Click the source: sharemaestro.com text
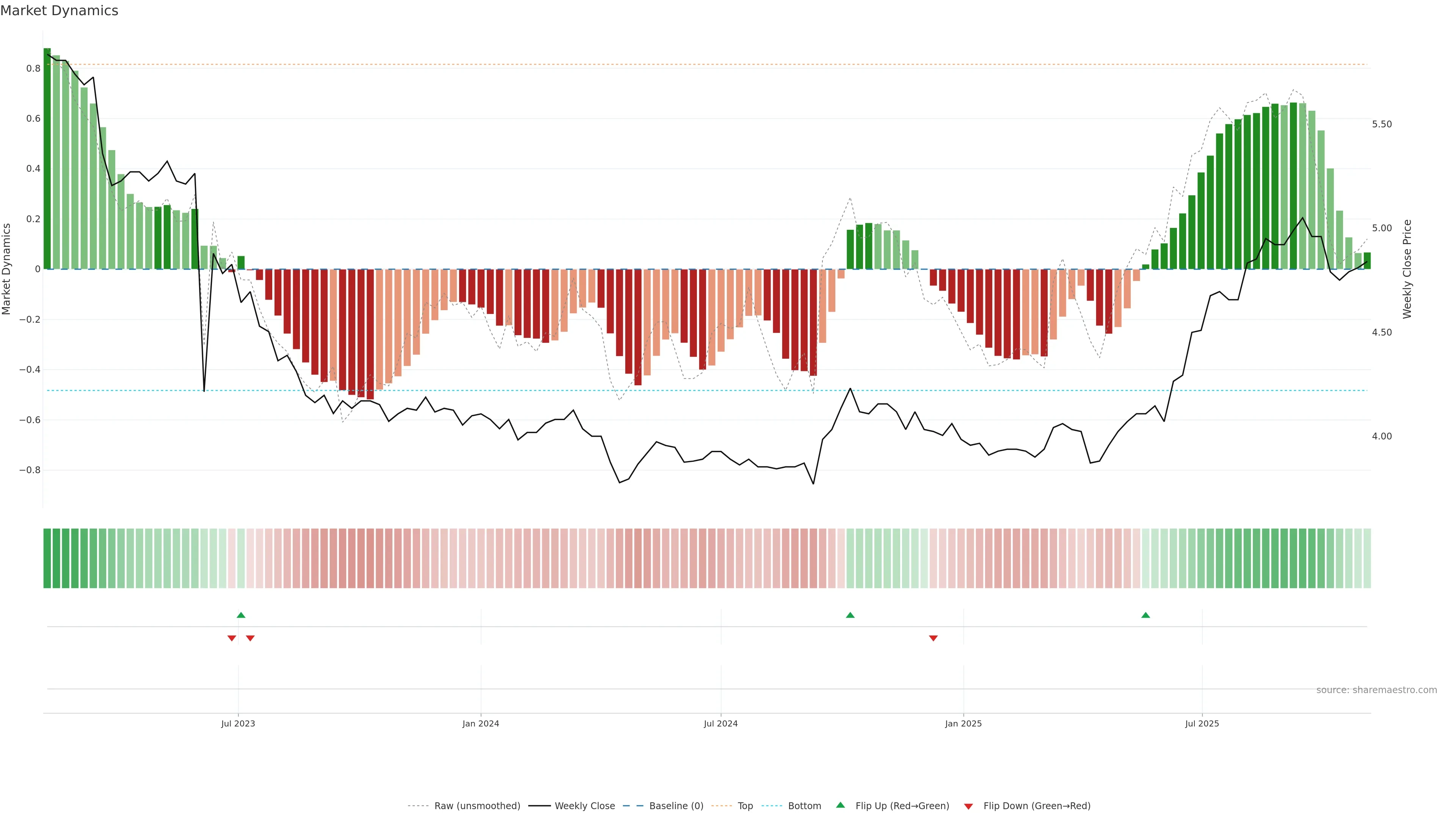 1376,690
